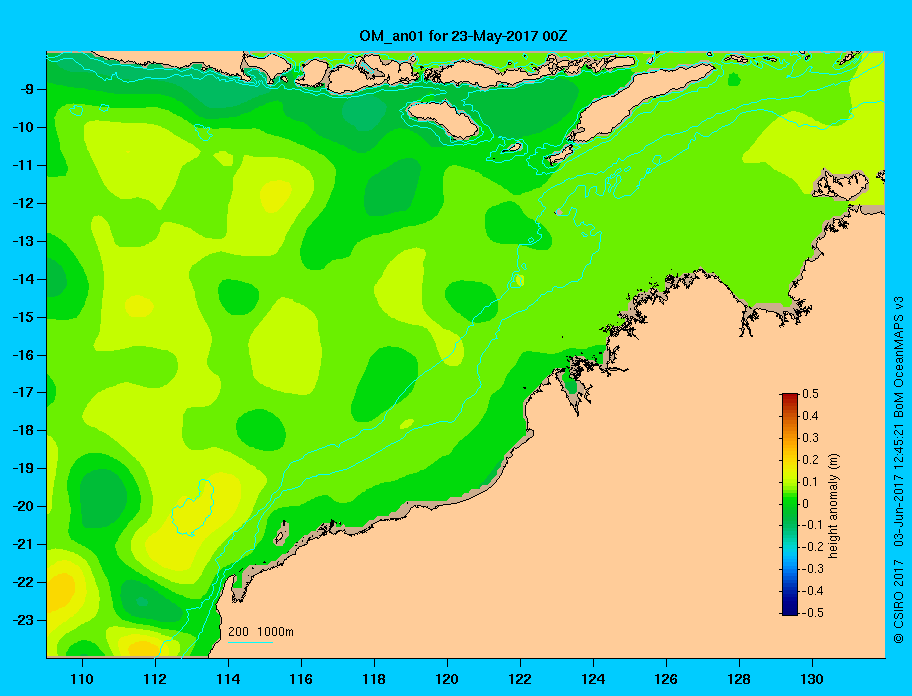
Task: Click the colorbar value 0.5 at top
Action: (810, 394)
